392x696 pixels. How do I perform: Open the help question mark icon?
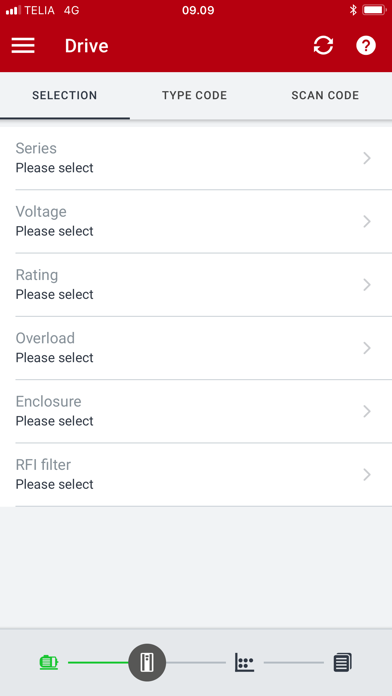pyautogui.click(x=366, y=45)
